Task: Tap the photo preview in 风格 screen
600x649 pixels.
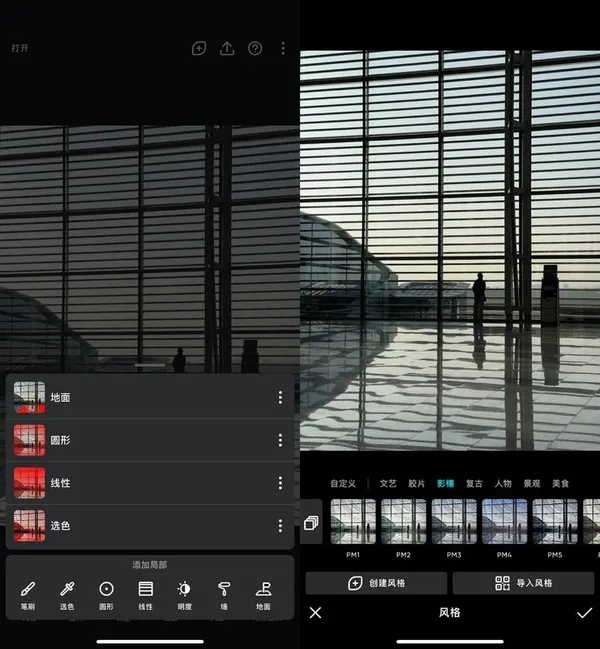Action: tap(450, 250)
